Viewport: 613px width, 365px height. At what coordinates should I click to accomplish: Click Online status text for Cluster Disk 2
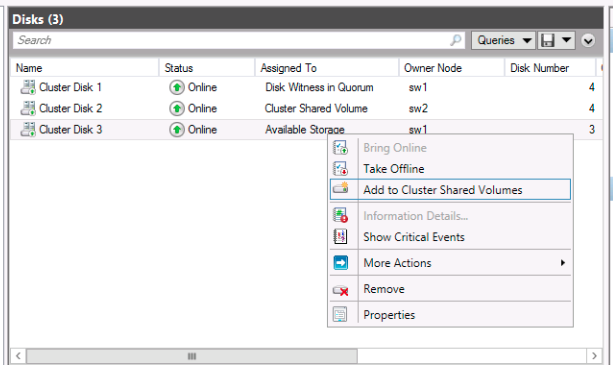point(202,108)
